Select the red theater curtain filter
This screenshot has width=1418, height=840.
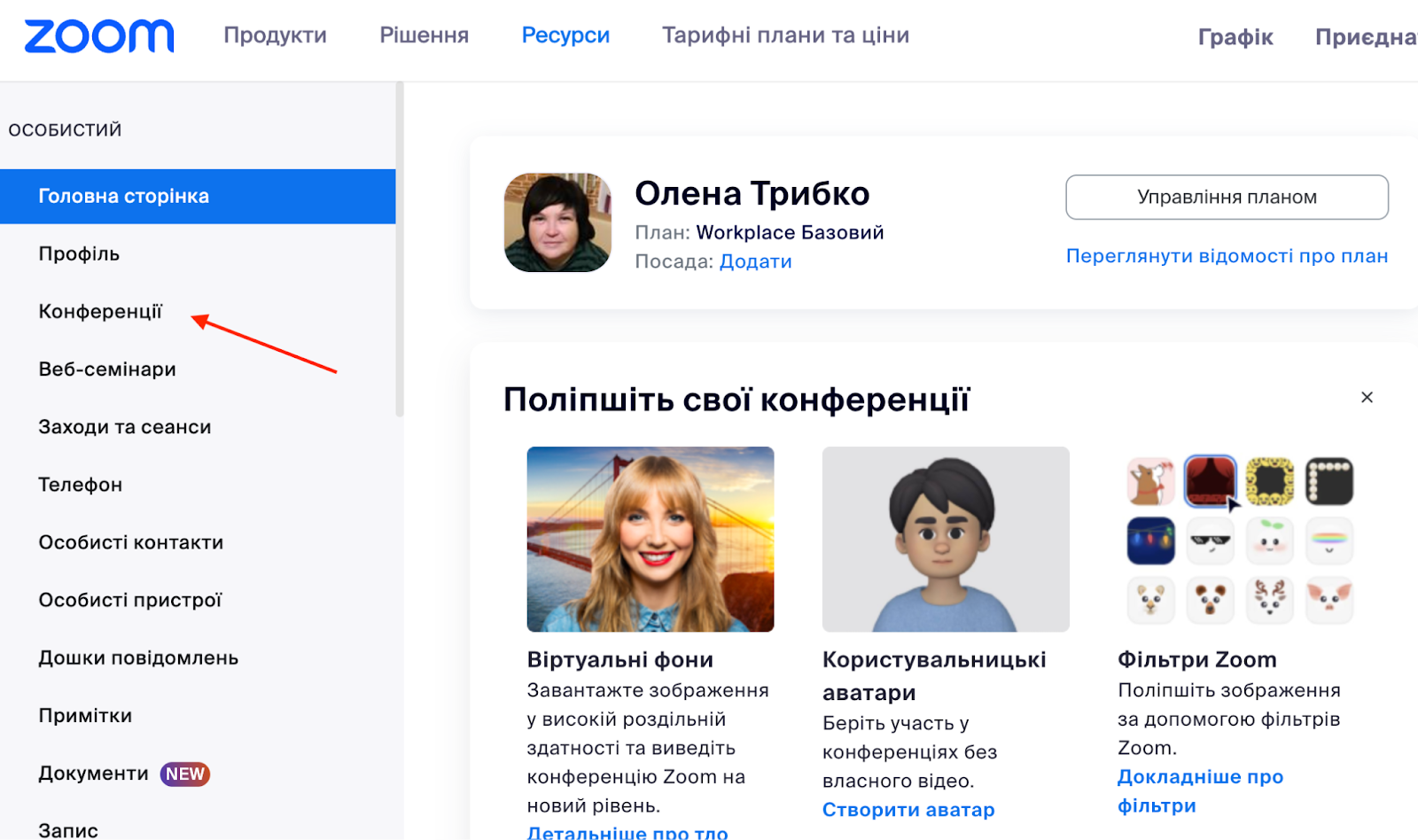(x=1210, y=481)
